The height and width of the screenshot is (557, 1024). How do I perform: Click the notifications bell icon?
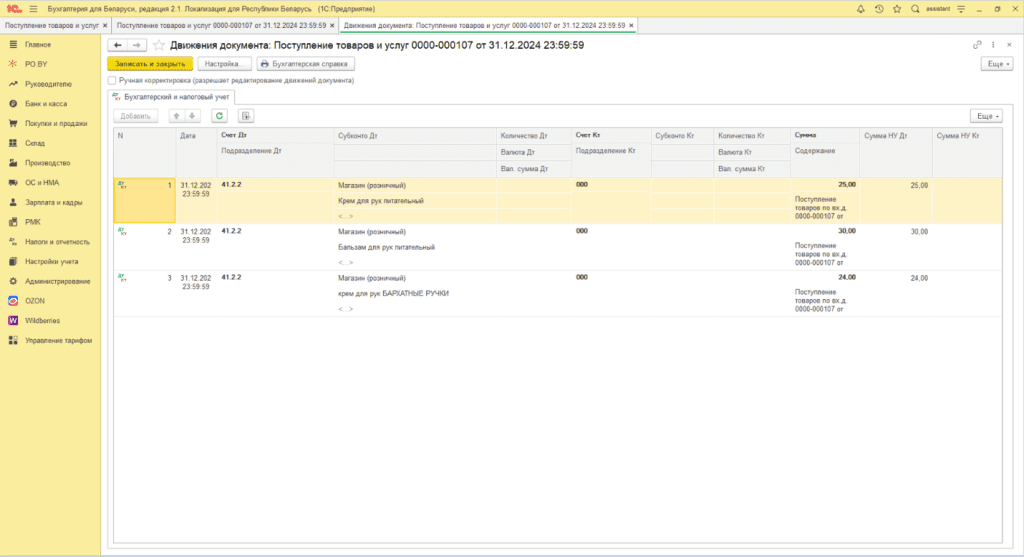(861, 9)
